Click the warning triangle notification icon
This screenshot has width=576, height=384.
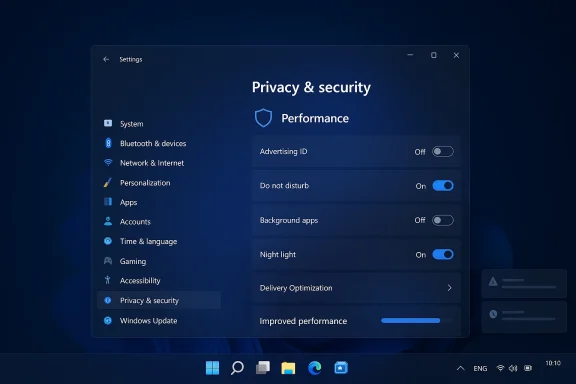[493, 282]
